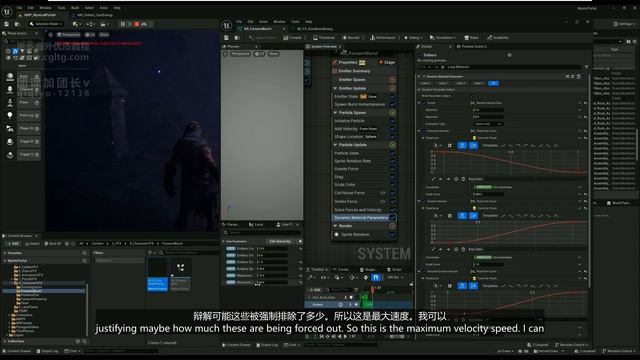Stop play session with the red stop button
Image resolution: width=640 pixels, height=360 pixels.
[137, 24]
